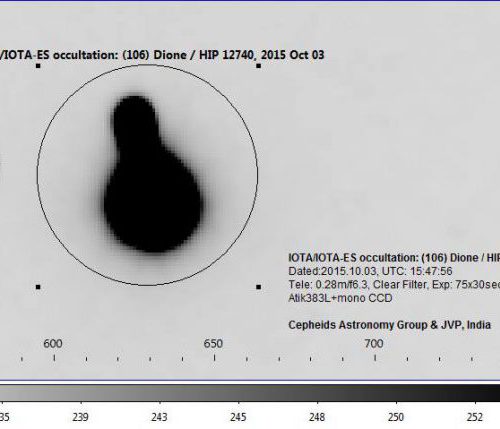
Task: Click the grayscale scale value '252'
Action: click(475, 417)
